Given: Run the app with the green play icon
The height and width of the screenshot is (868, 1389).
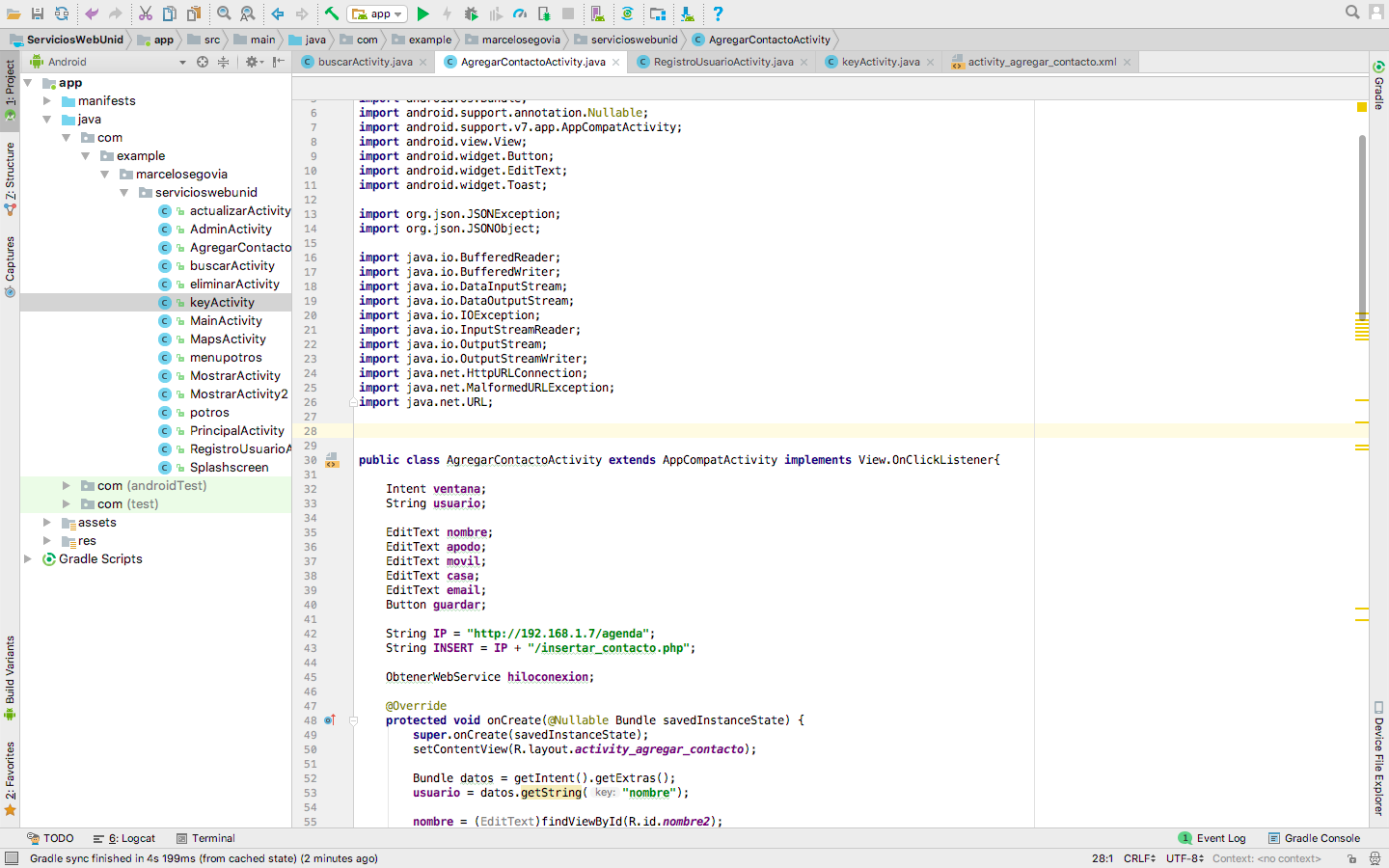Looking at the screenshot, I should 422,14.
